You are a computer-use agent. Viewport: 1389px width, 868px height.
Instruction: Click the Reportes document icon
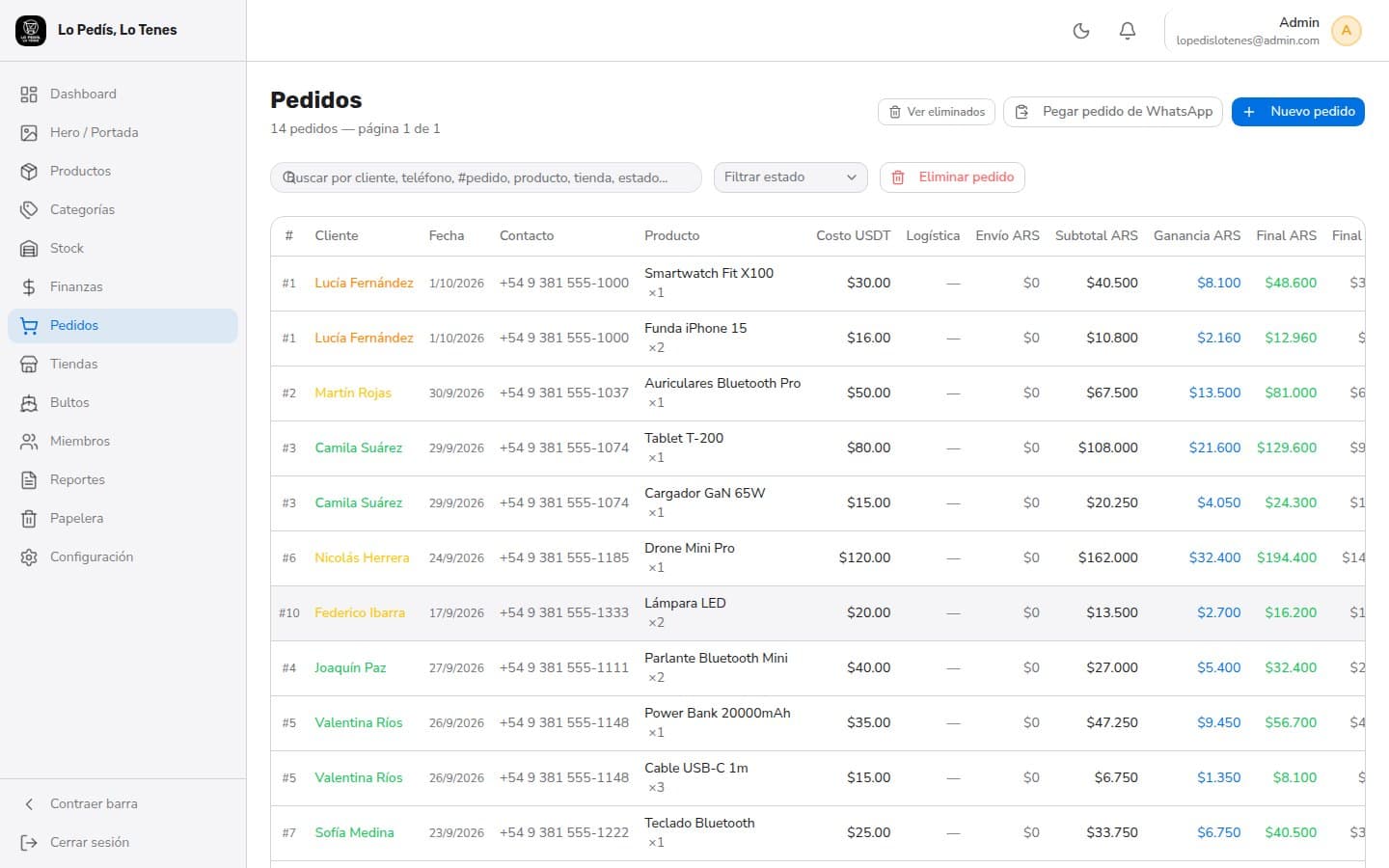coord(29,479)
